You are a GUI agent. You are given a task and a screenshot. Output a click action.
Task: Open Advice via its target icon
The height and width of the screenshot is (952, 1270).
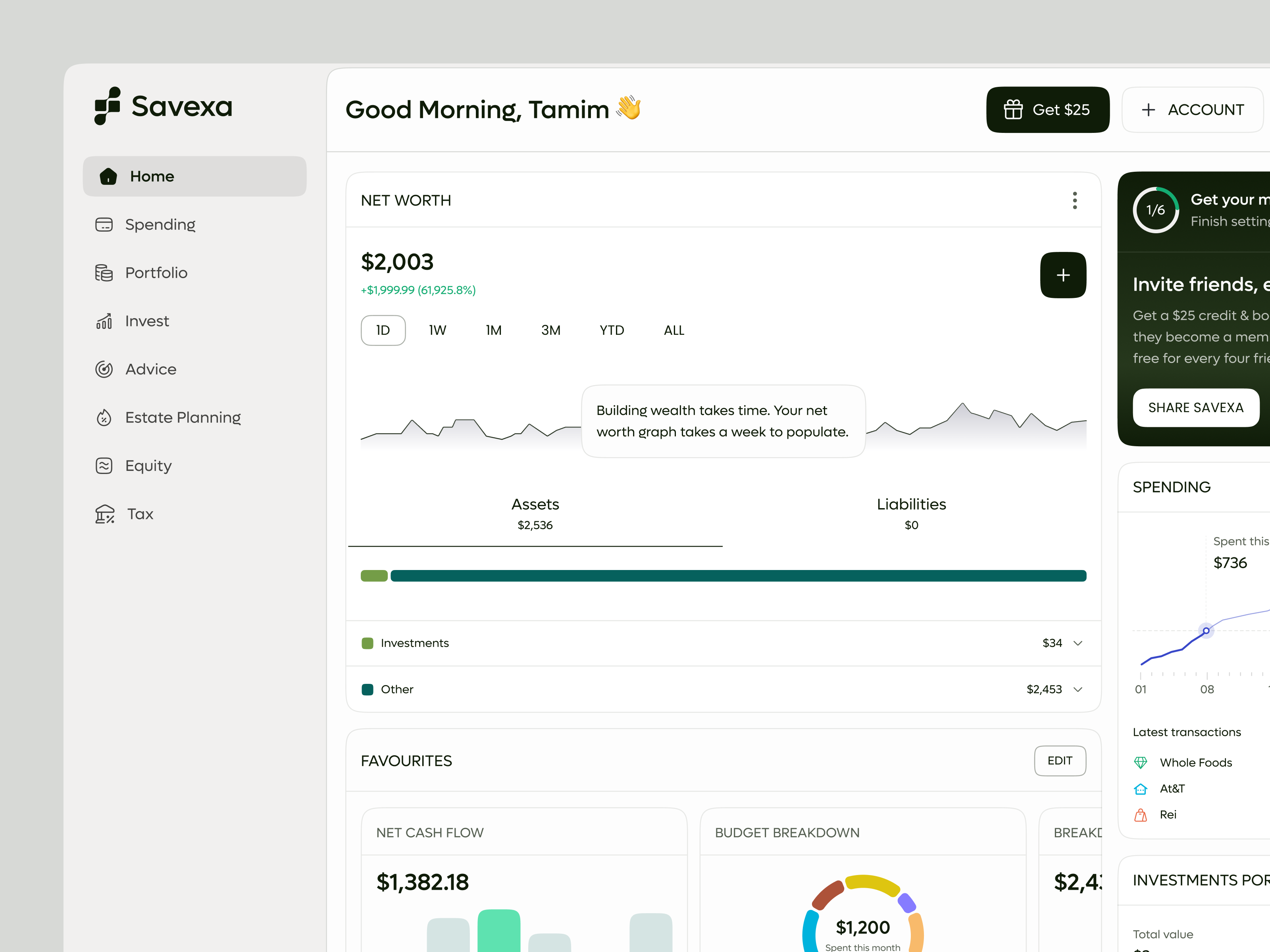(x=104, y=369)
